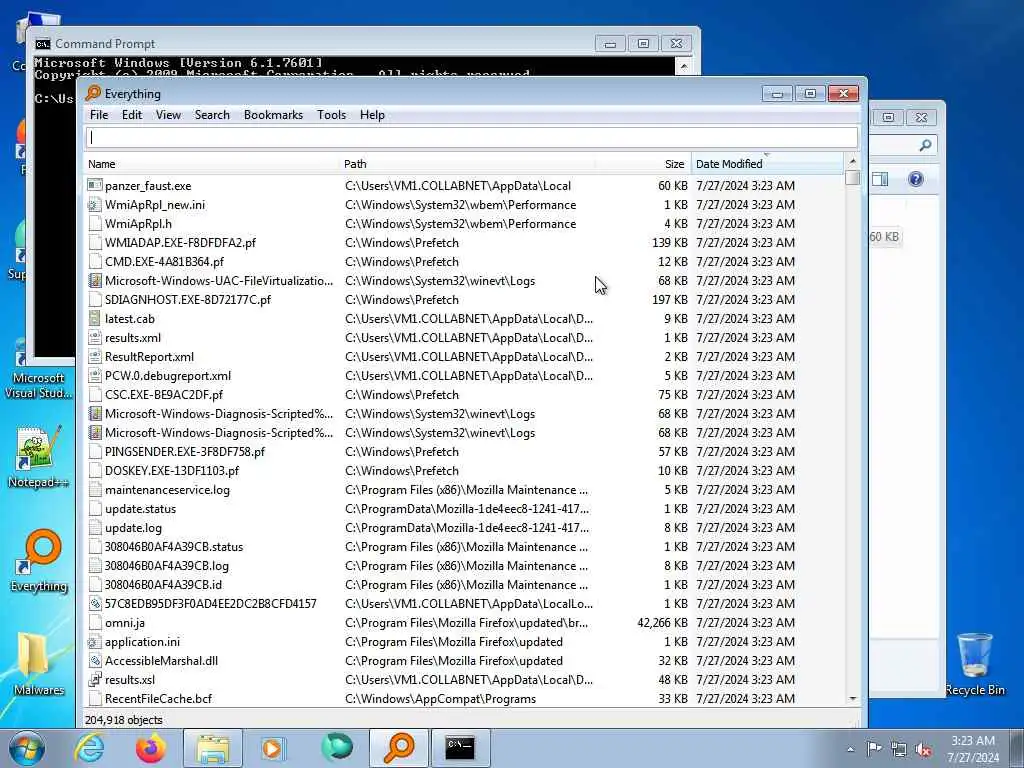Screen dimensions: 1024x768
Task: Select panzer_faust.exe file icon
Action: (x=95, y=185)
